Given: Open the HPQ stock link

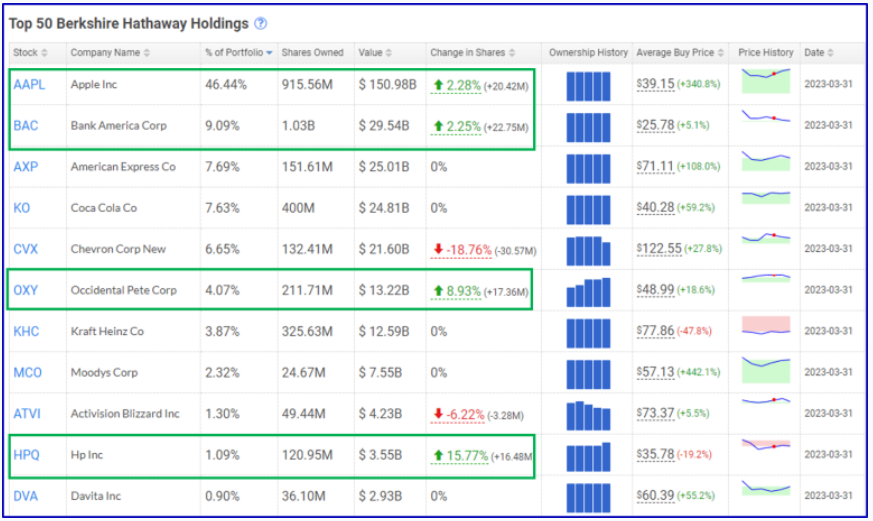Looking at the screenshot, I should [26, 455].
